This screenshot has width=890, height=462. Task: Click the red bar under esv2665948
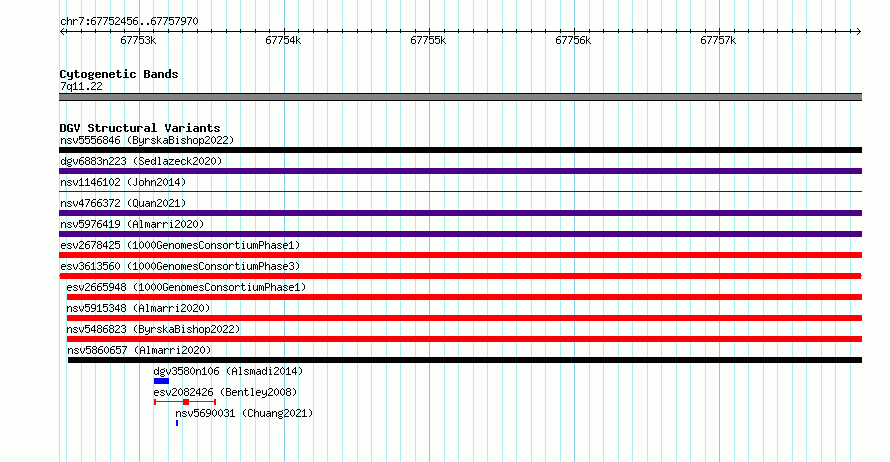(x=464, y=297)
